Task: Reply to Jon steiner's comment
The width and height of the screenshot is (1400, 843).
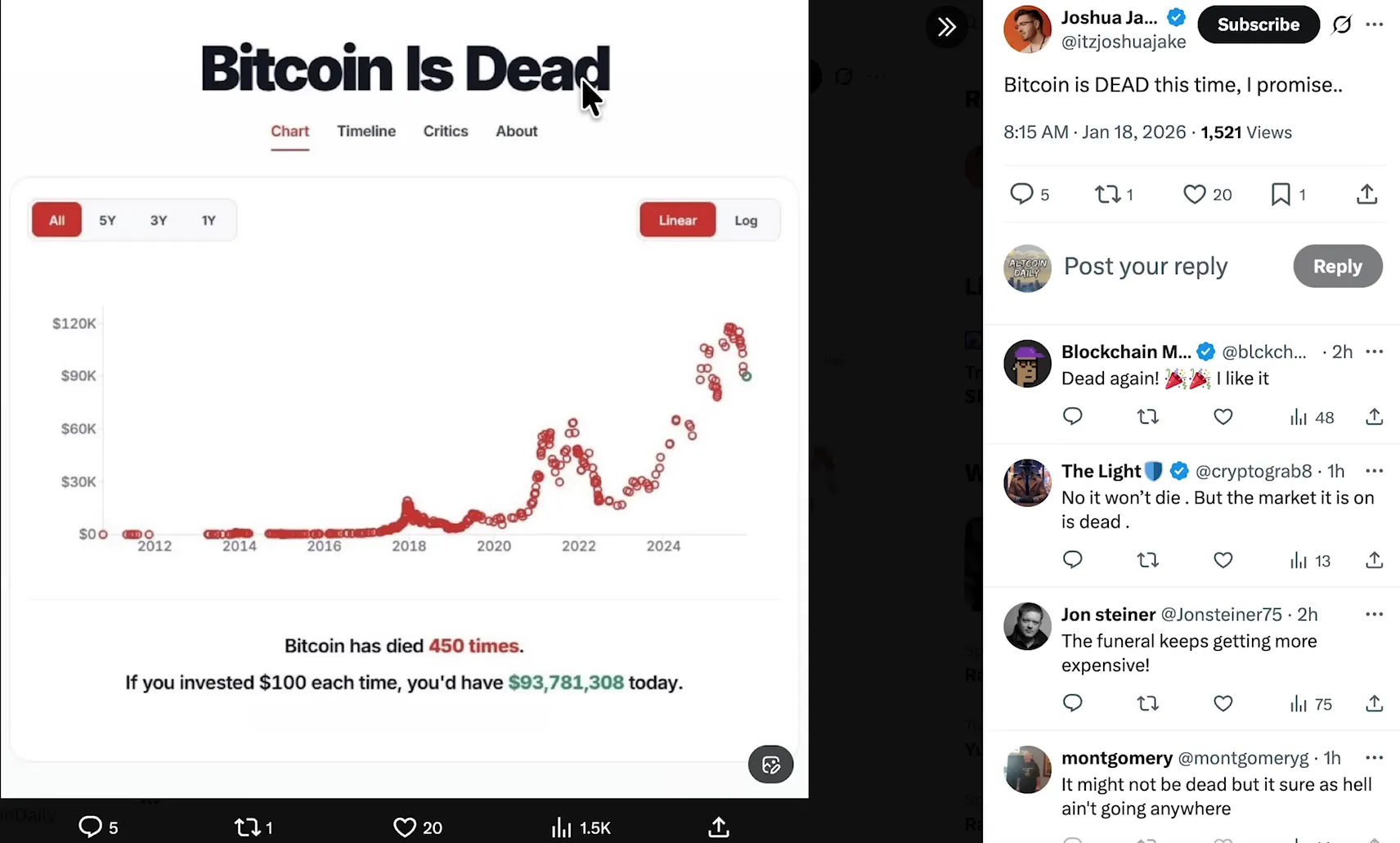Action: 1072,703
